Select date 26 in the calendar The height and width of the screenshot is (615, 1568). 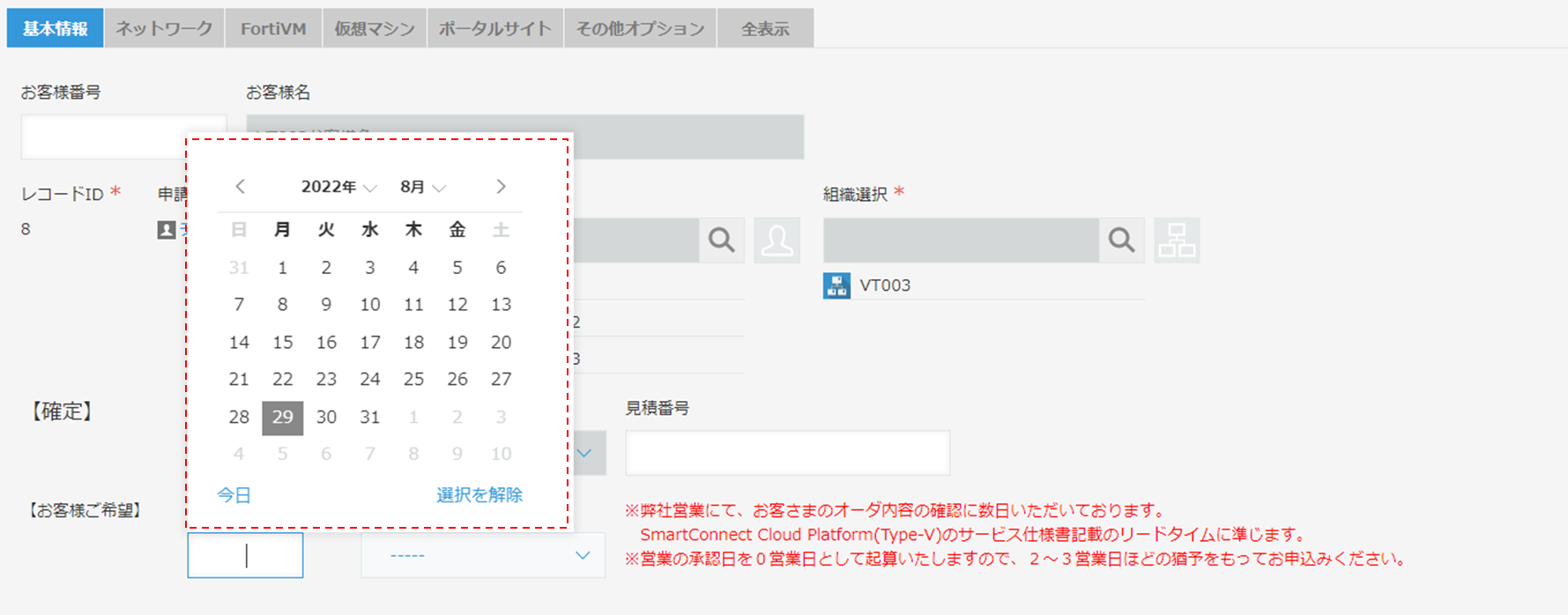[457, 379]
